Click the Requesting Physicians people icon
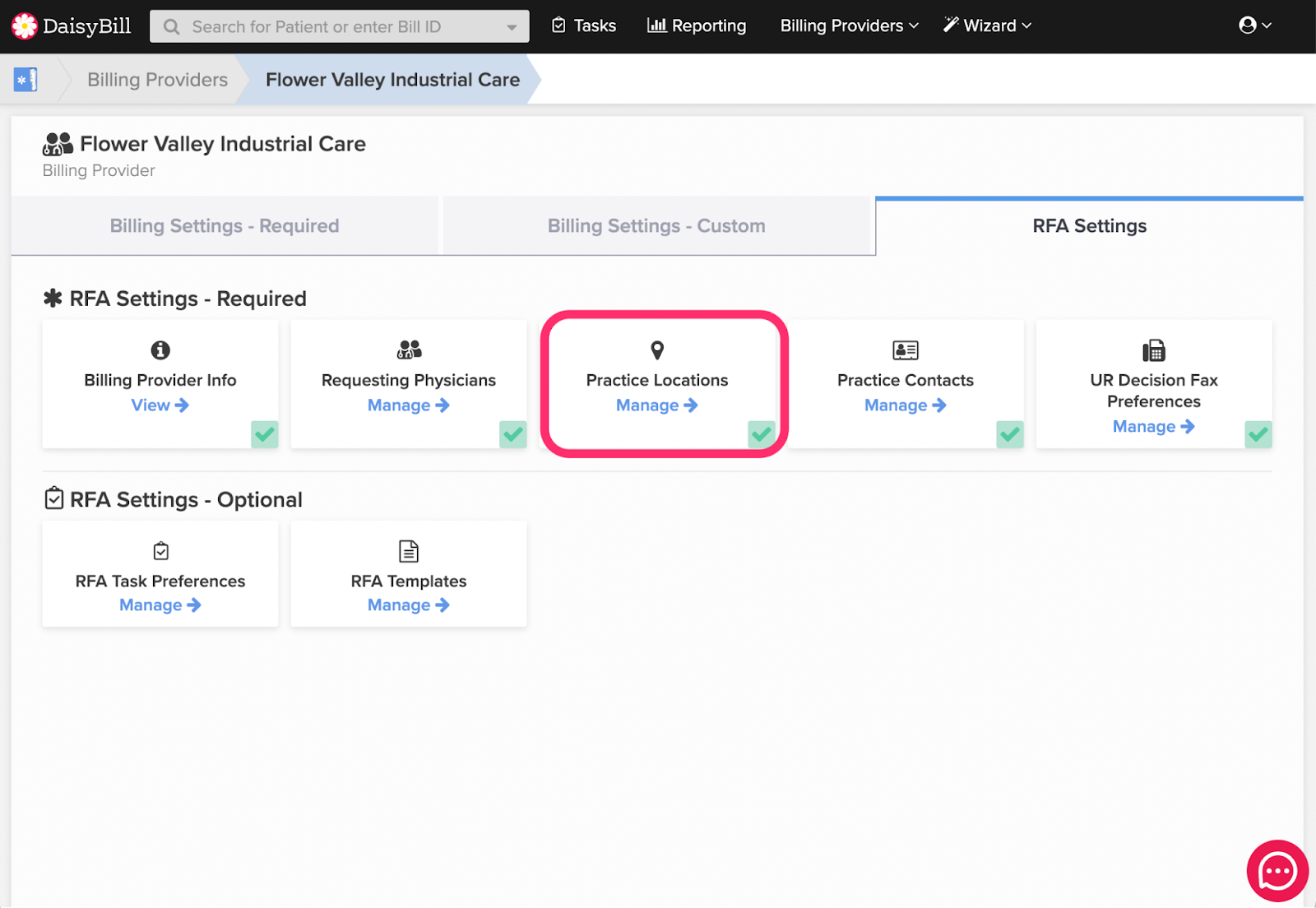The image size is (1316, 908). coord(409,350)
